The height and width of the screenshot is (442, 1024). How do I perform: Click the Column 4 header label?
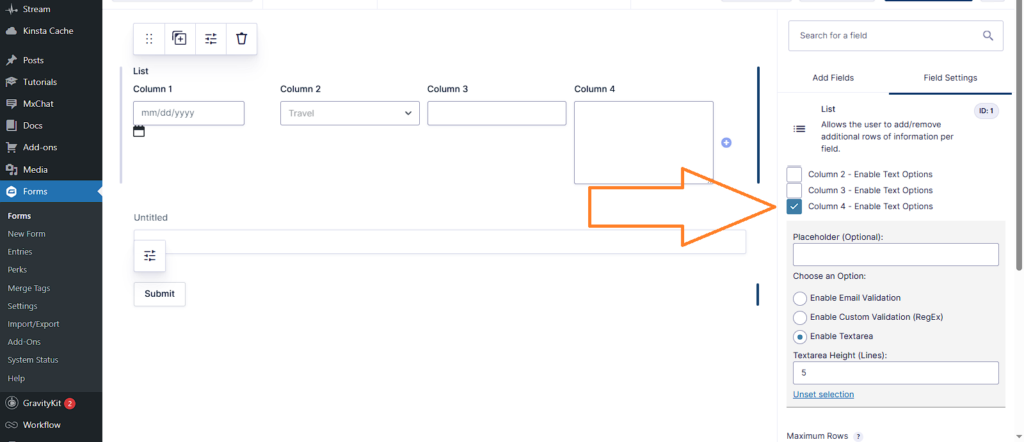coord(594,89)
